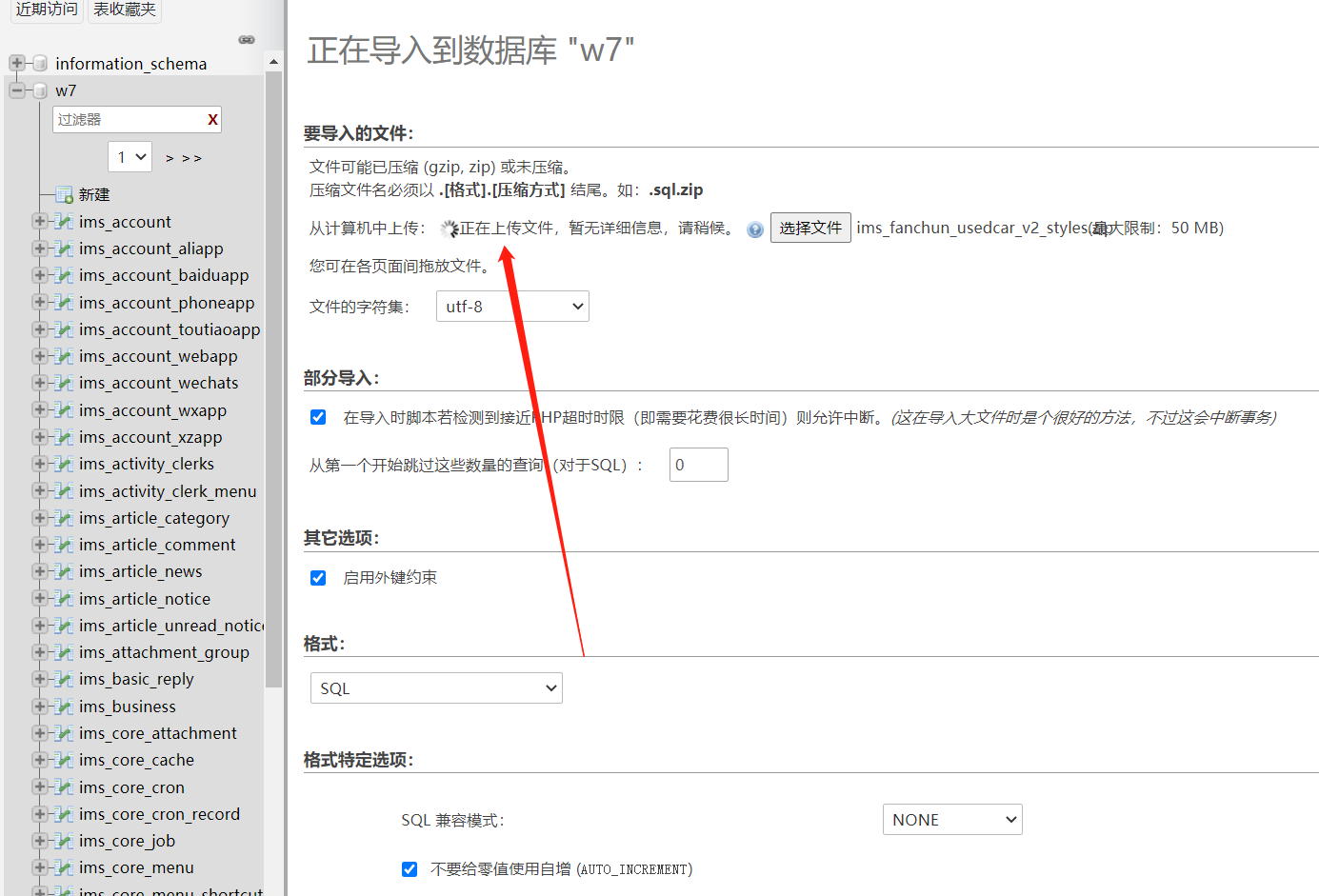1319x896 pixels.
Task: Toggle 启用外键约束 checkbox
Action: pyautogui.click(x=318, y=578)
